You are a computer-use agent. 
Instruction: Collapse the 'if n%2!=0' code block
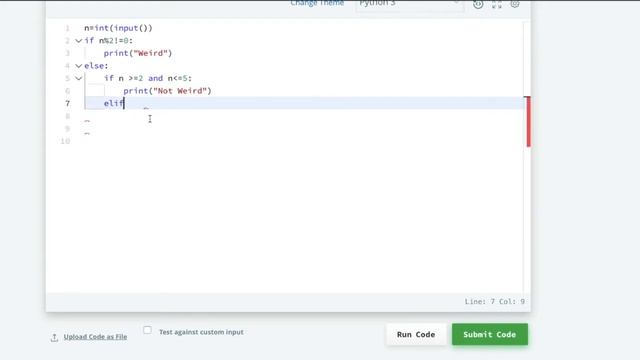click(79, 40)
